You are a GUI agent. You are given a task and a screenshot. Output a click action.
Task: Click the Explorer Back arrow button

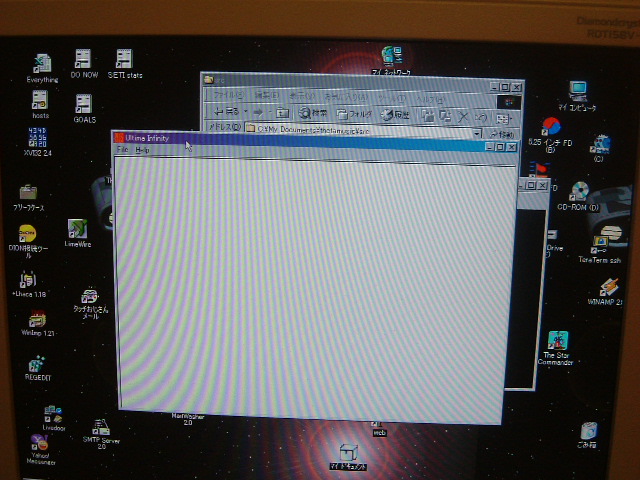[x=227, y=111]
